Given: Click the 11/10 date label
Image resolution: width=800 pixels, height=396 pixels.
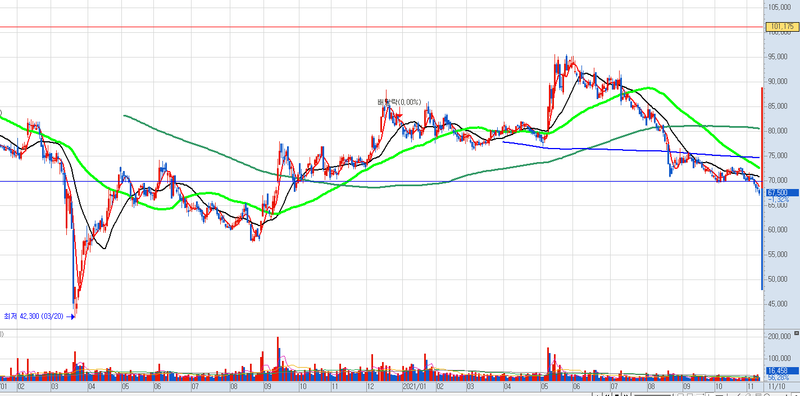Looking at the screenshot, I should coord(778,387).
